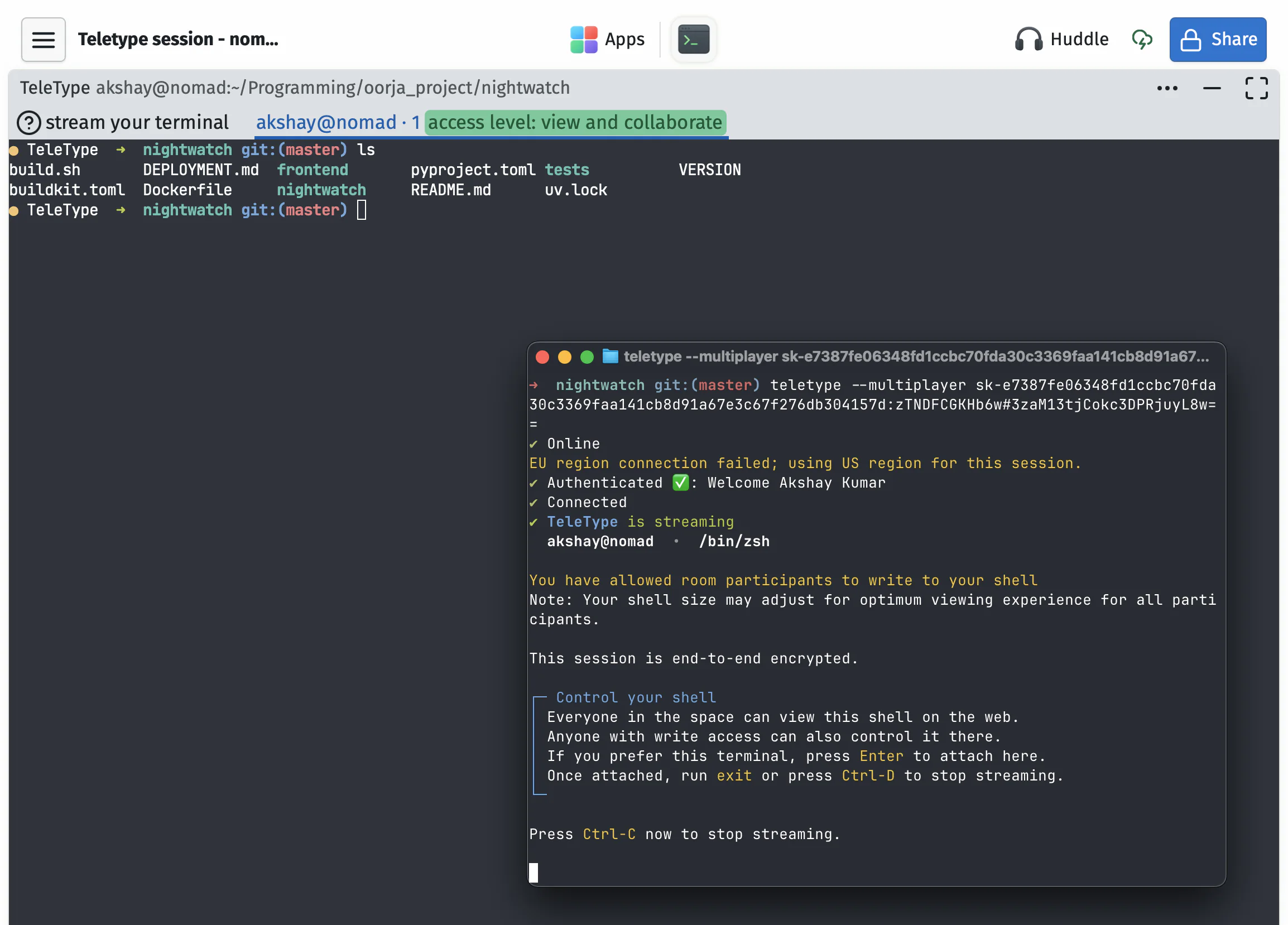Click 'DEPLOYMENT.md' in the terminal output

coord(200,170)
